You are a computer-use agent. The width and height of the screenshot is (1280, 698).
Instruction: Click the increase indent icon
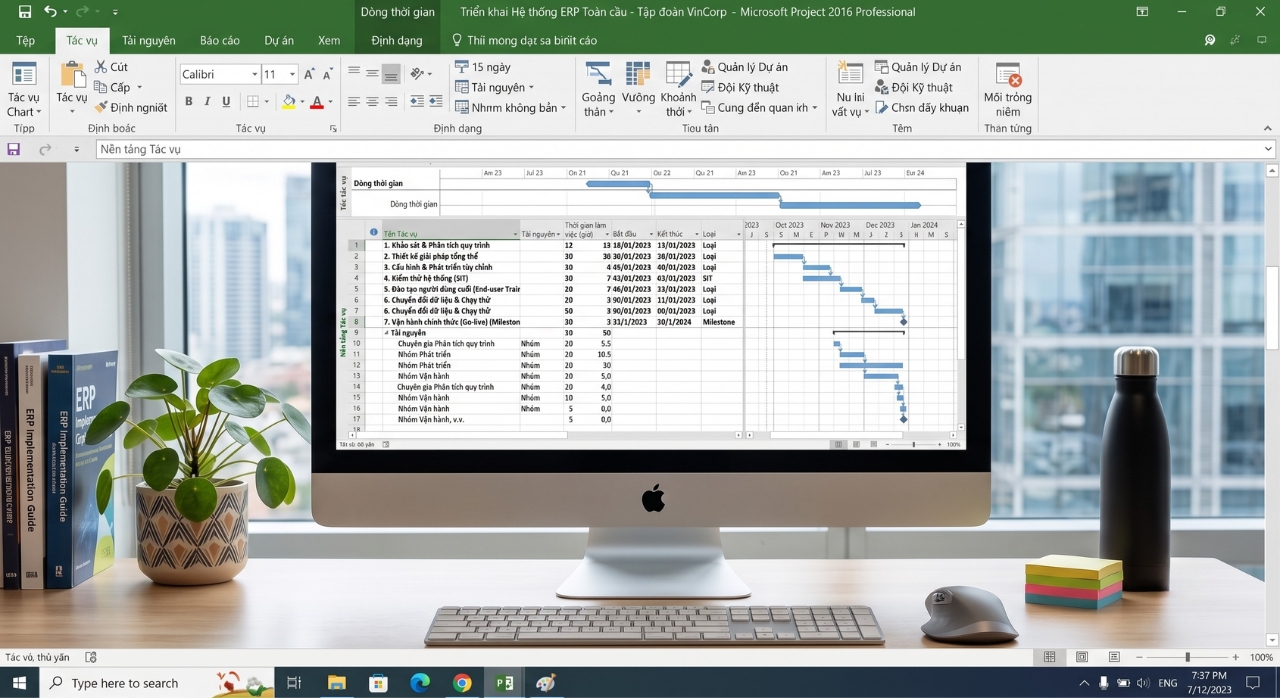click(x=436, y=101)
